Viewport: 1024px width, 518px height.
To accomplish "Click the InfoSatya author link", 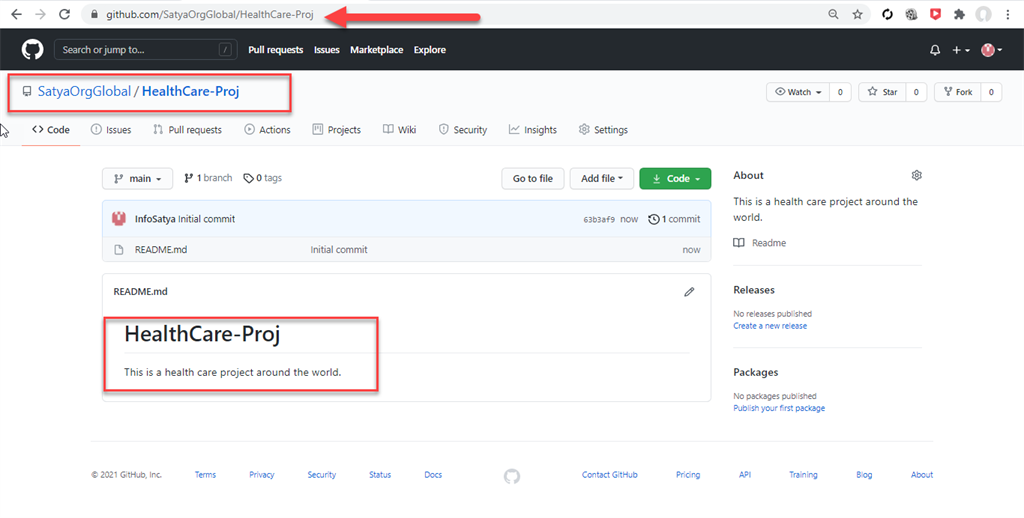I will (x=155, y=219).
